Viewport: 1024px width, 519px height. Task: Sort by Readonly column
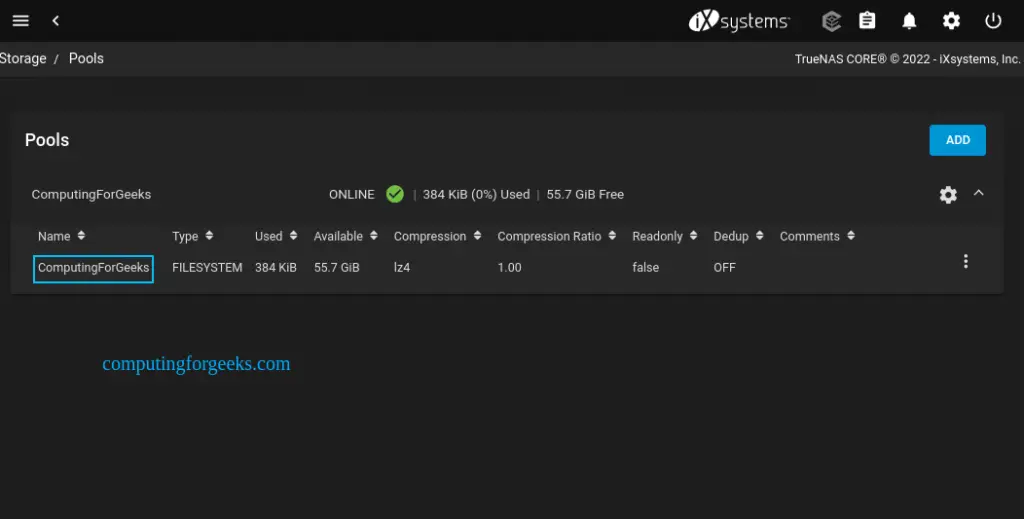664,236
